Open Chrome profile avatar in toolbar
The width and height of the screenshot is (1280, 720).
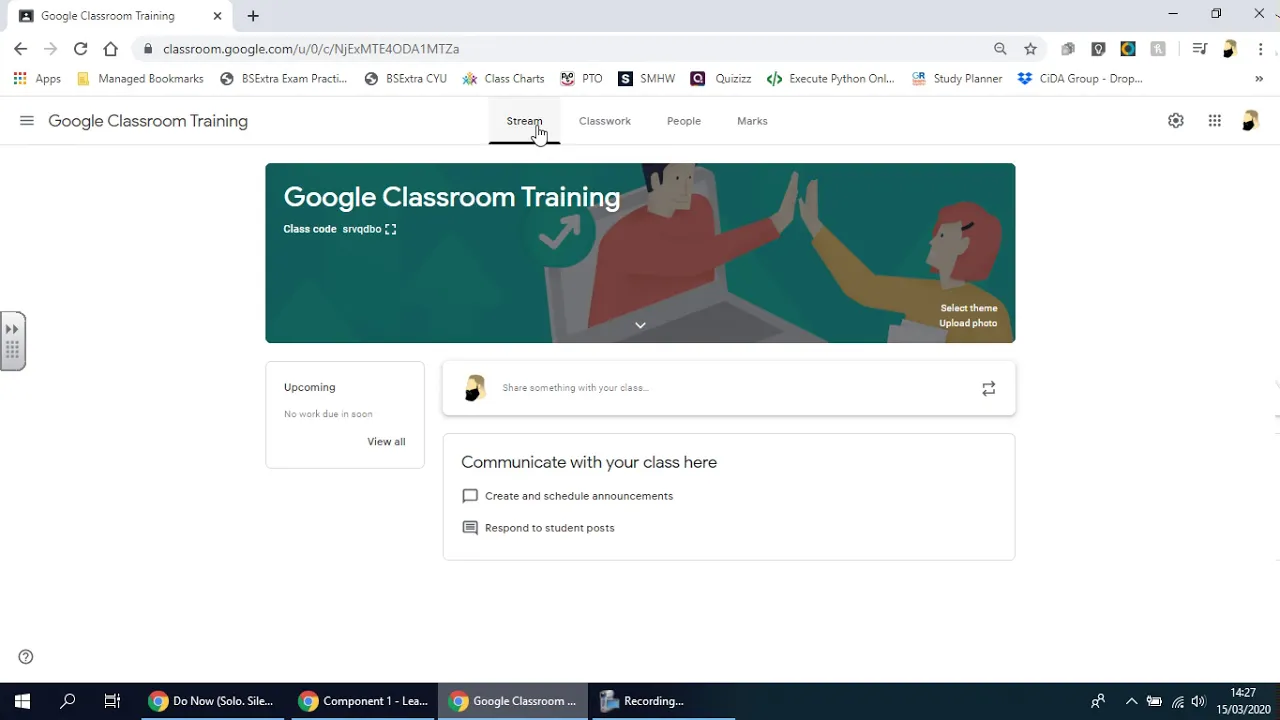1230,49
